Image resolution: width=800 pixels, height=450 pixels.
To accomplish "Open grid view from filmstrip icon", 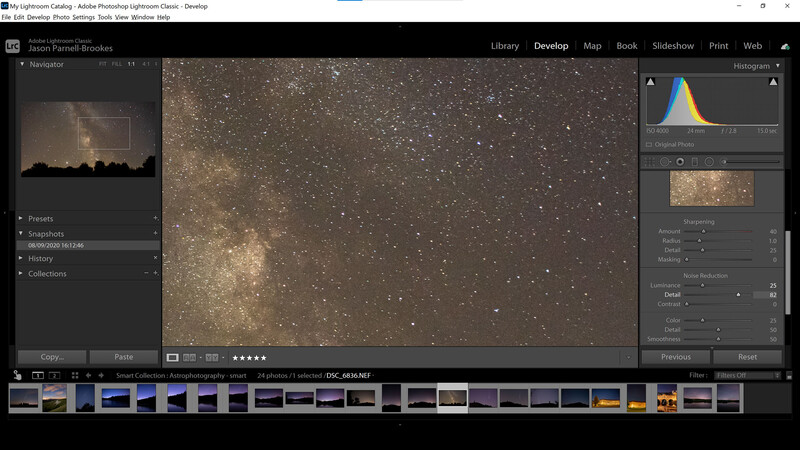I will pos(75,376).
